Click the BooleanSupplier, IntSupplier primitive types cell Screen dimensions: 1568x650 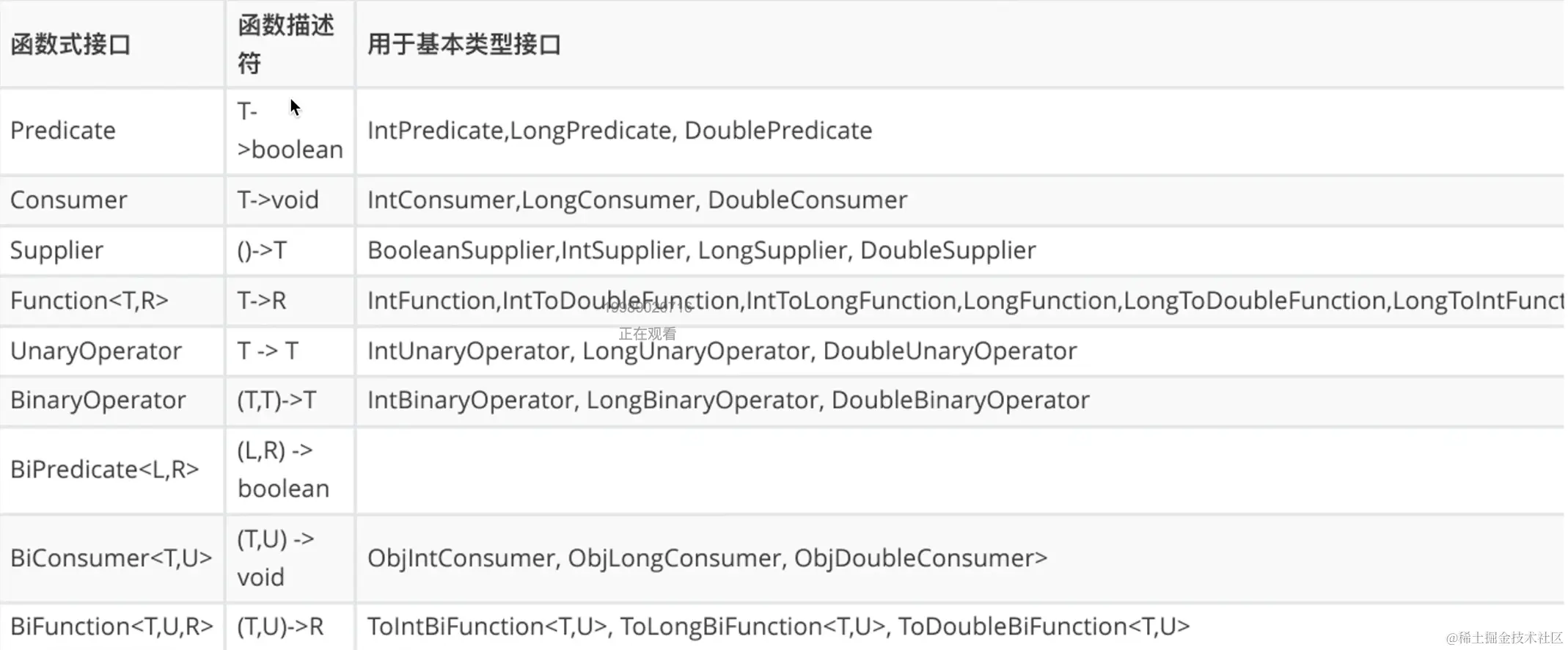(x=701, y=250)
